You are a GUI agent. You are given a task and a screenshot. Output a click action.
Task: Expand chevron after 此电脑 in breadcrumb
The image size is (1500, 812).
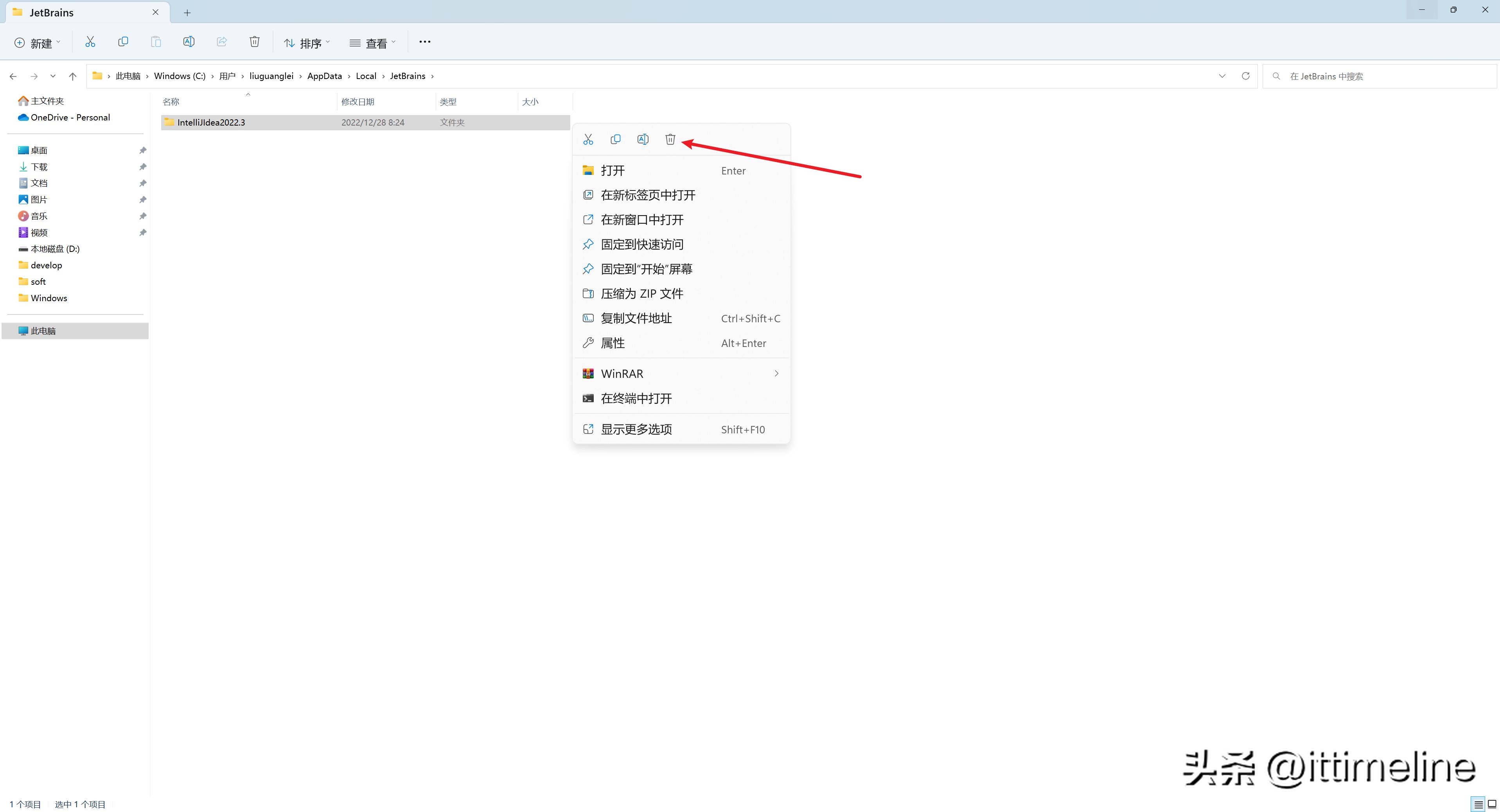pyautogui.click(x=147, y=76)
